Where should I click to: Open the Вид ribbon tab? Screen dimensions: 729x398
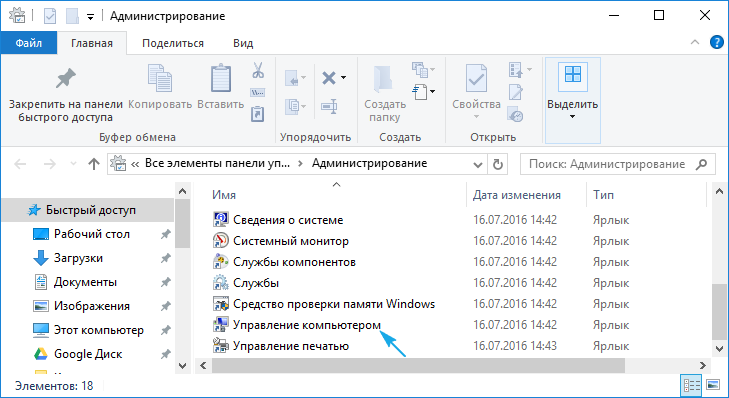pyautogui.click(x=243, y=43)
